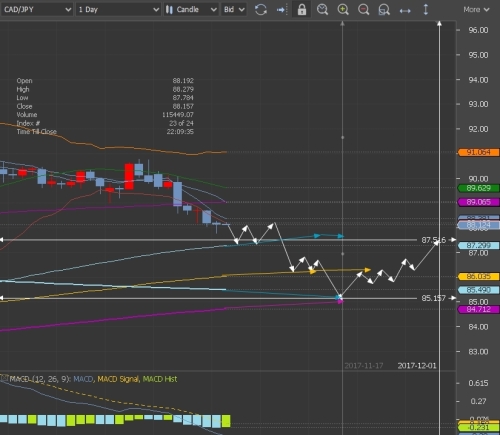Toggle the chart lock icon
This screenshot has height=435, width=500.
pyautogui.click(x=302, y=10)
